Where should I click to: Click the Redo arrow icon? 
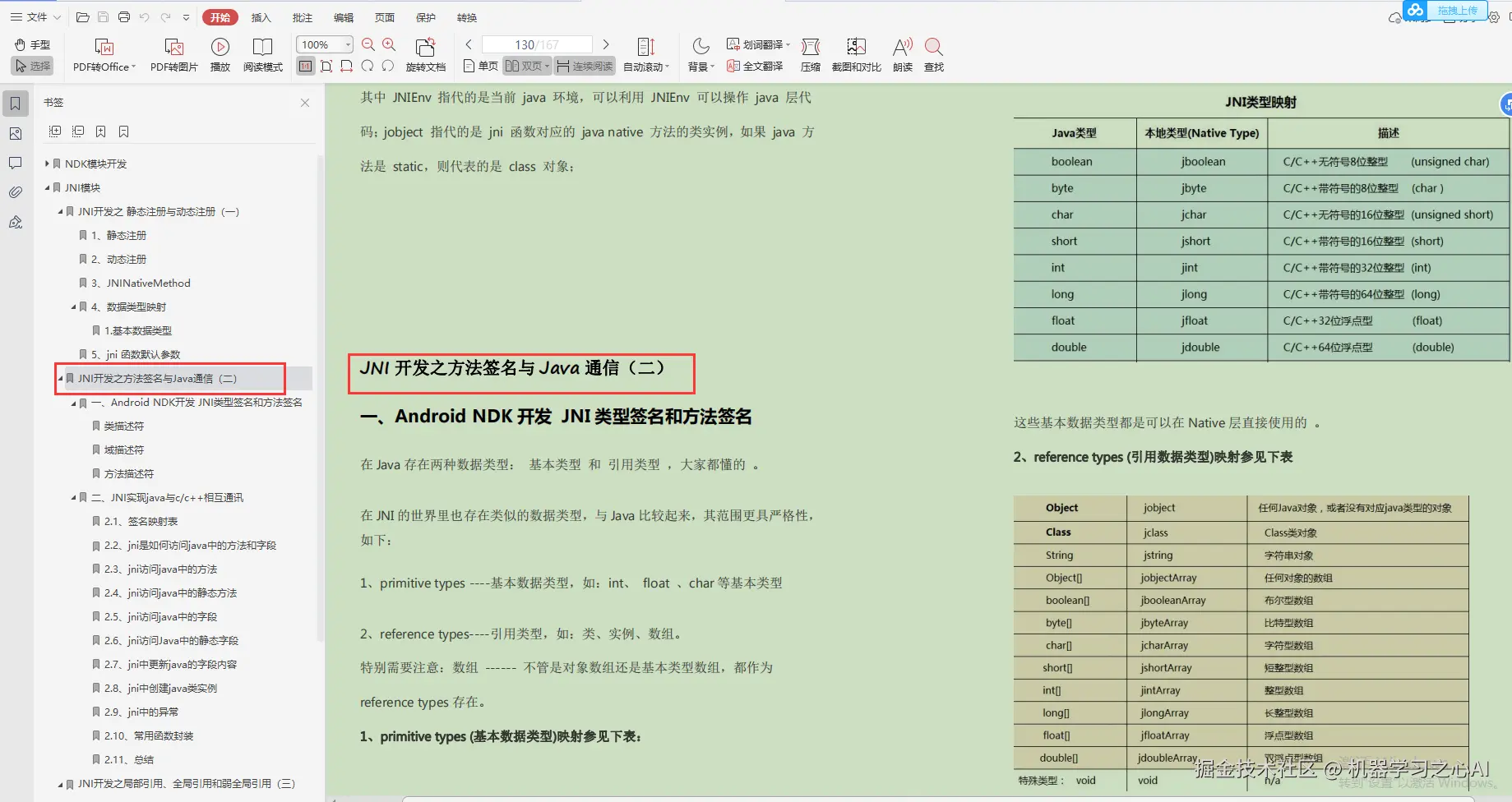tap(165, 17)
